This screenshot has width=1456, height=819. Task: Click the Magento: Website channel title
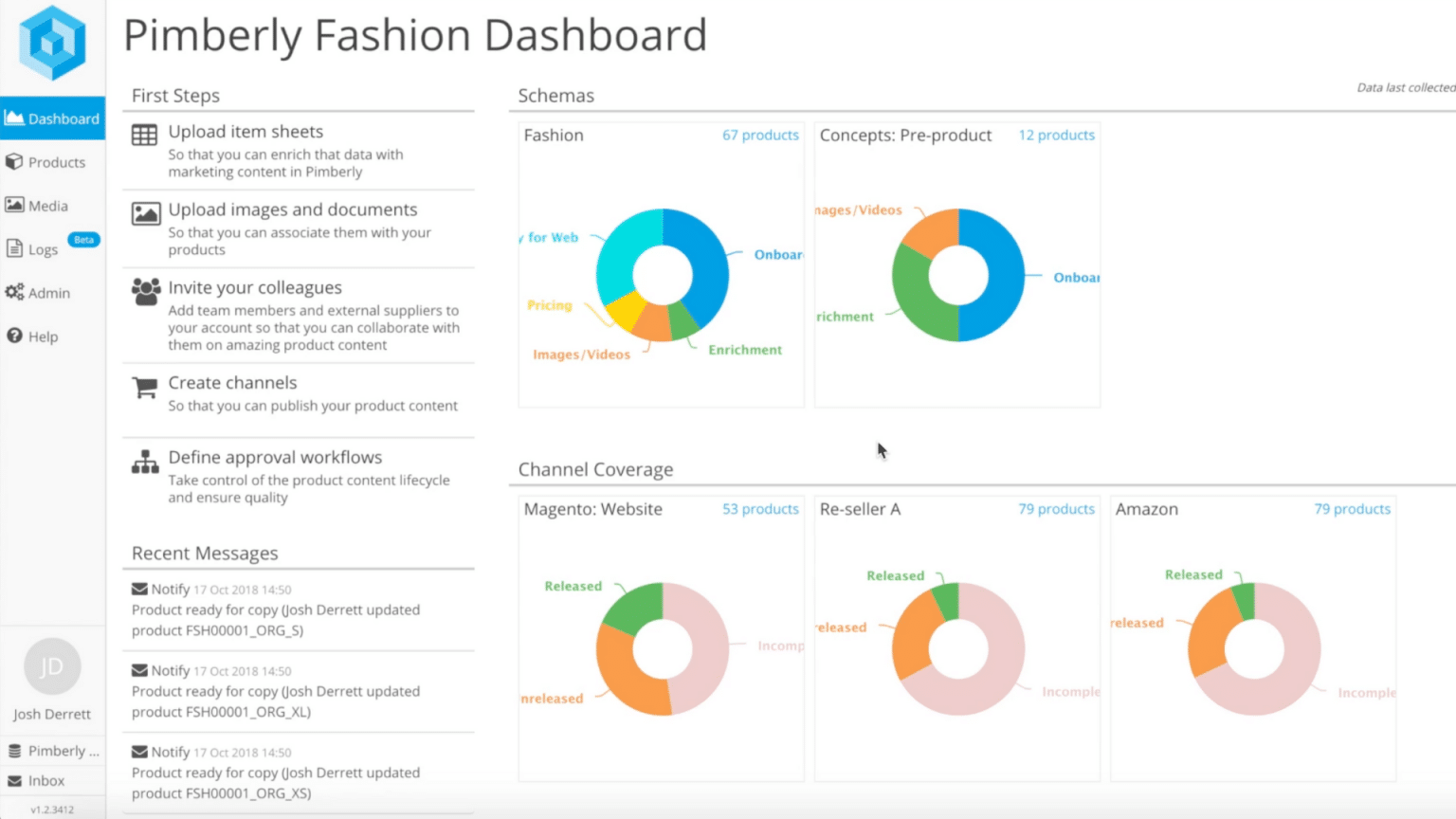[593, 509]
